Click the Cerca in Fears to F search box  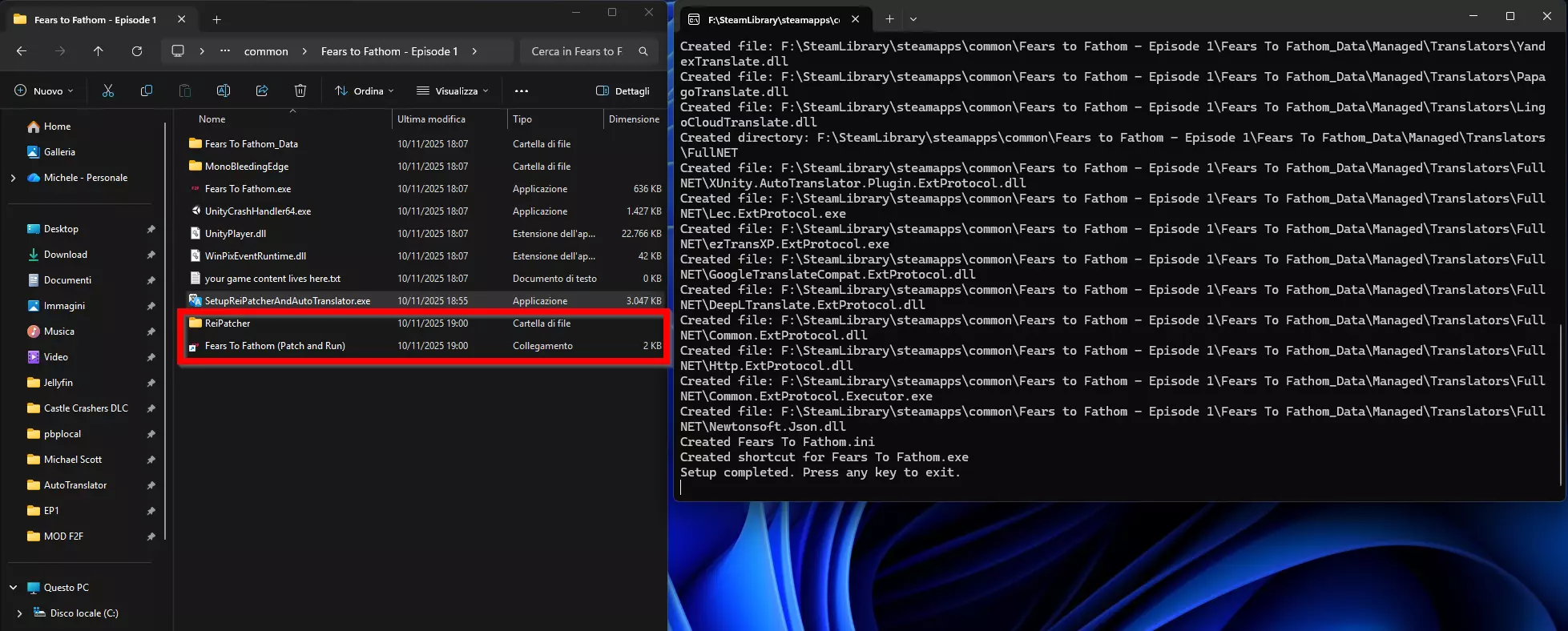pos(589,51)
